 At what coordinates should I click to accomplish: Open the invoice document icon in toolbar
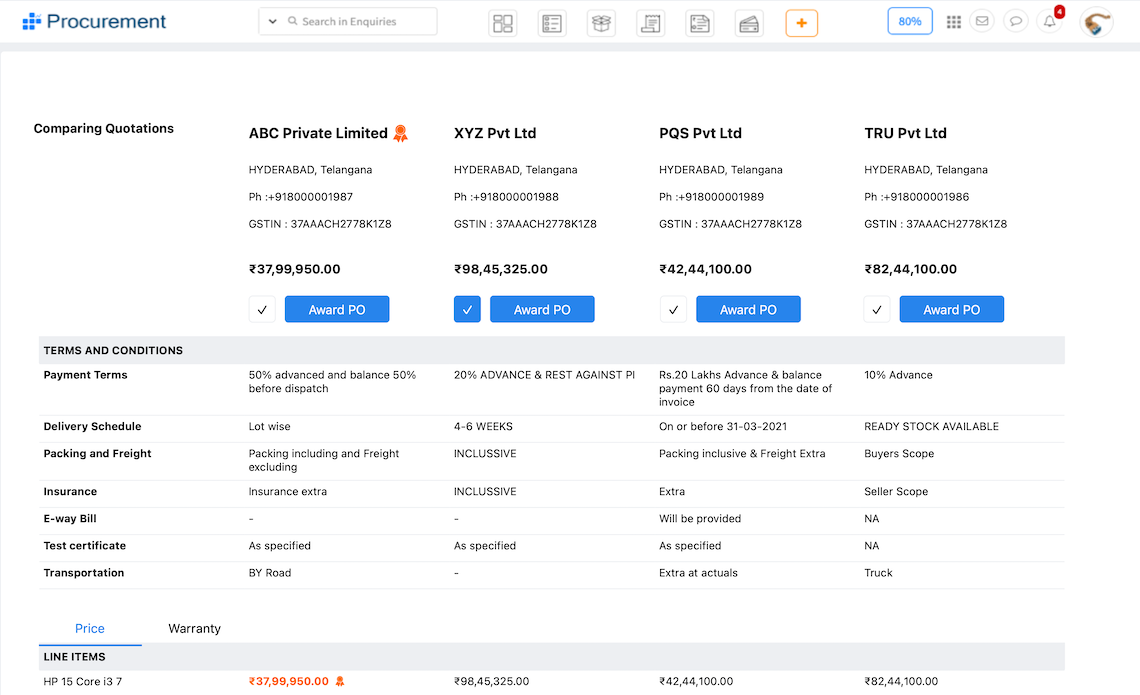[x=699, y=23]
